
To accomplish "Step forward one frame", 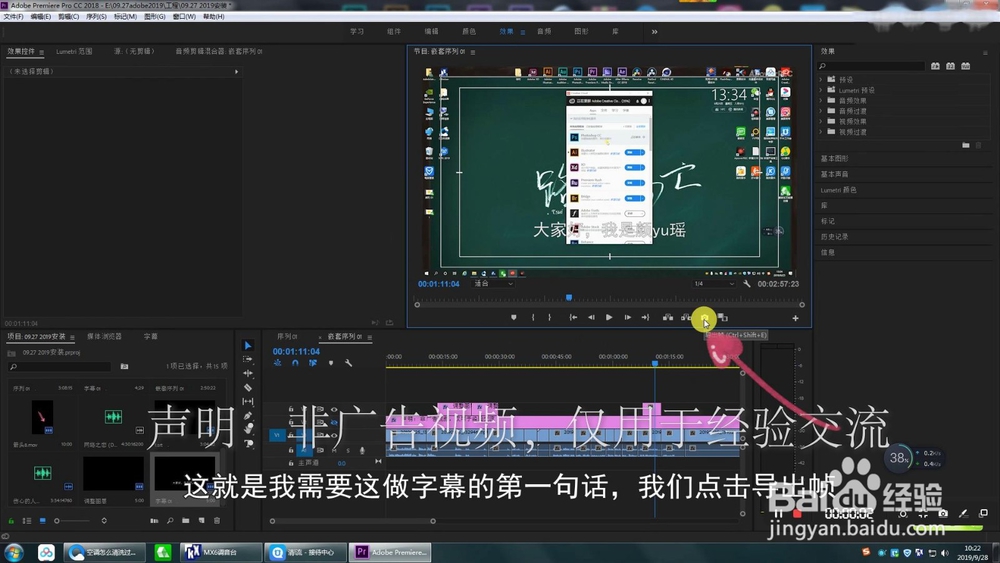I will coord(628,318).
